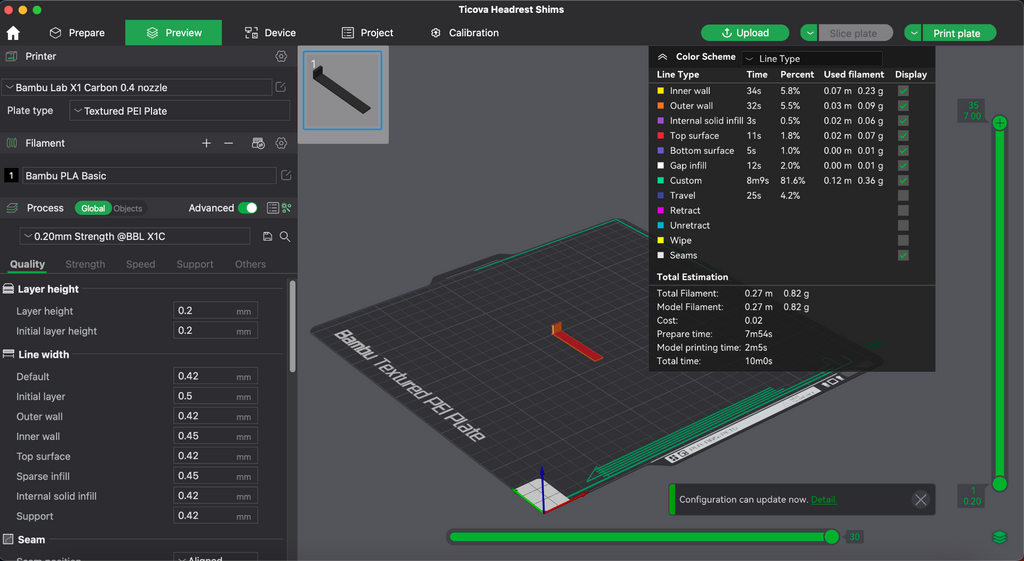Click the Slice plate button
The width and height of the screenshot is (1024, 561).
856,33
